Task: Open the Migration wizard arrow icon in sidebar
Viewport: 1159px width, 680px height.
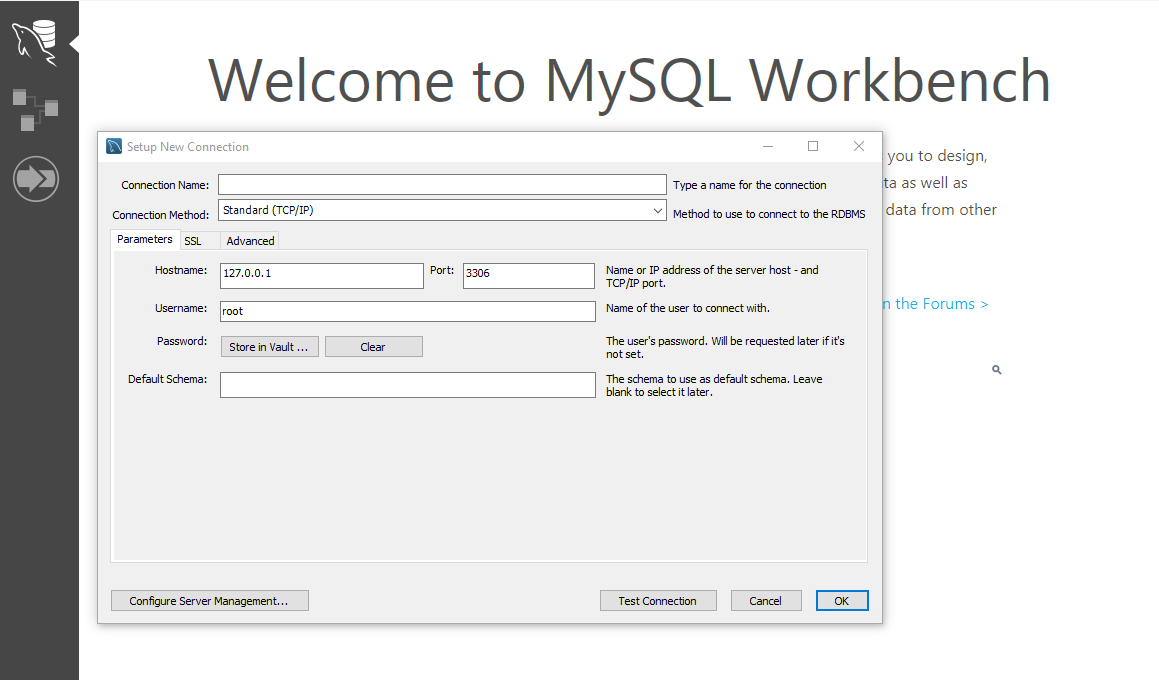Action: (35, 179)
